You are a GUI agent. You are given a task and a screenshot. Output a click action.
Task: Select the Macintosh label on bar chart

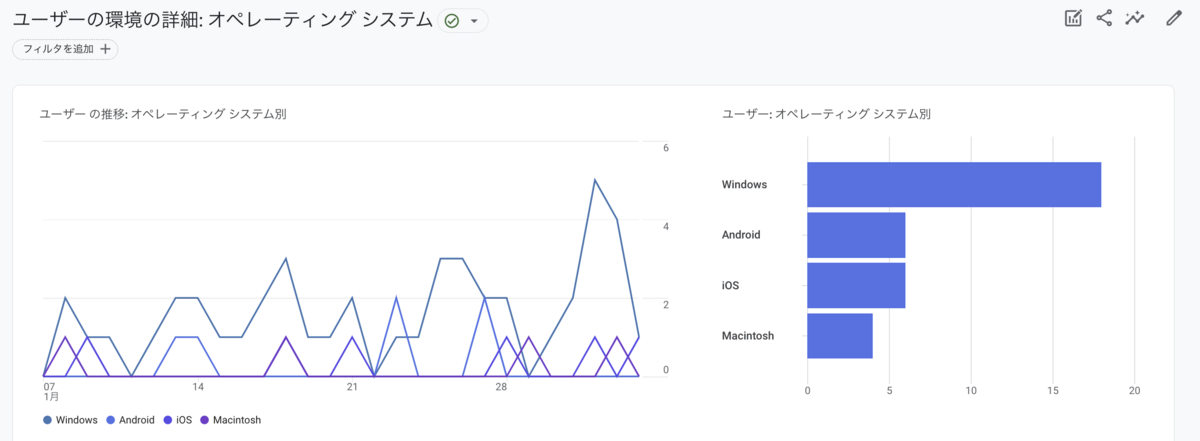click(x=748, y=336)
